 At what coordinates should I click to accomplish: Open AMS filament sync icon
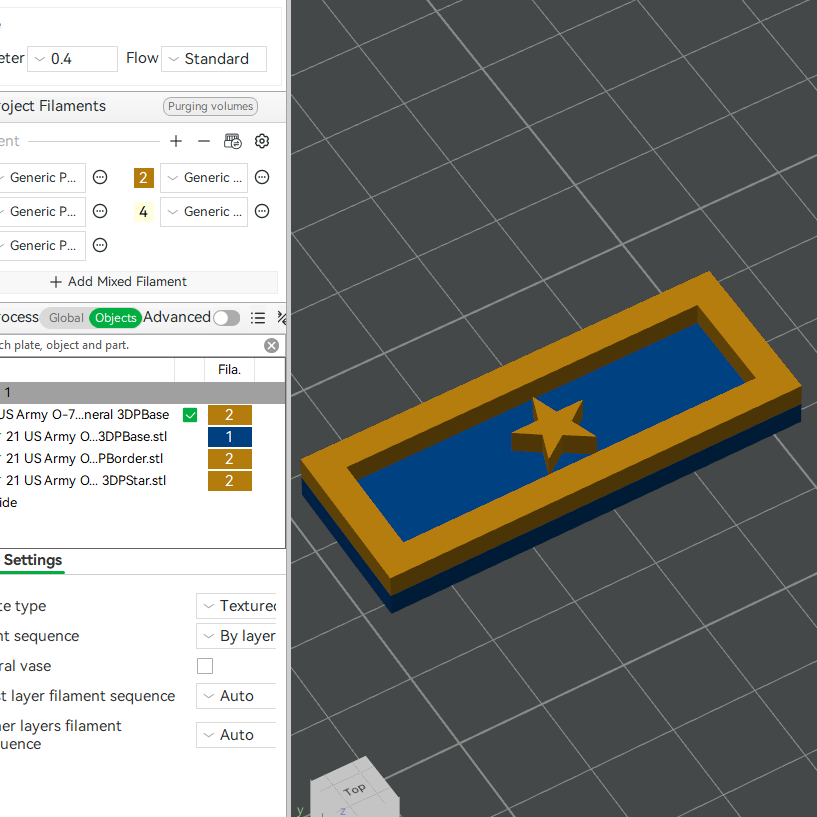(x=232, y=141)
